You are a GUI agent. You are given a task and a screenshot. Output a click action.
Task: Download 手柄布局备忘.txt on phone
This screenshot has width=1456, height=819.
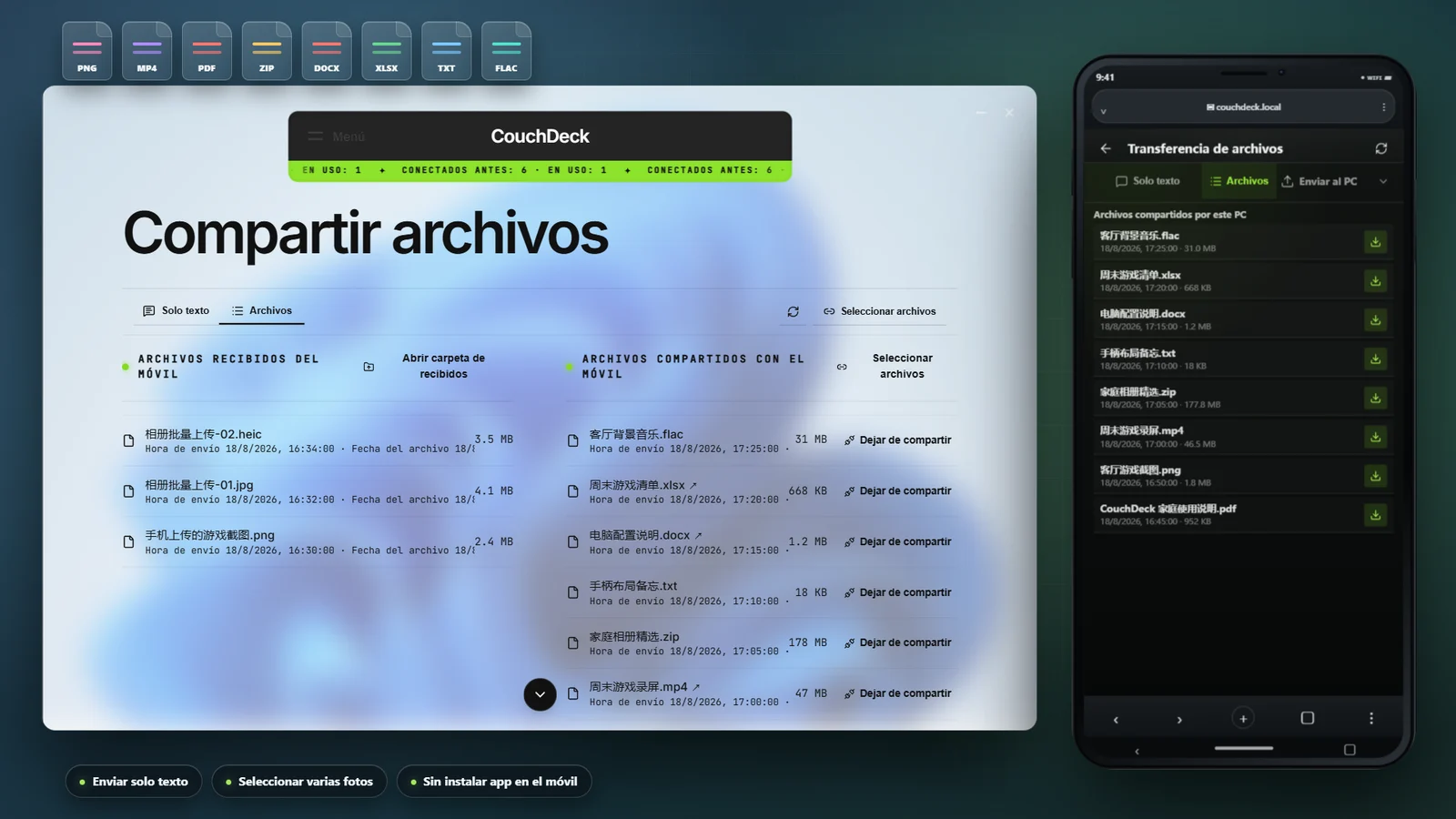pos(1375,359)
